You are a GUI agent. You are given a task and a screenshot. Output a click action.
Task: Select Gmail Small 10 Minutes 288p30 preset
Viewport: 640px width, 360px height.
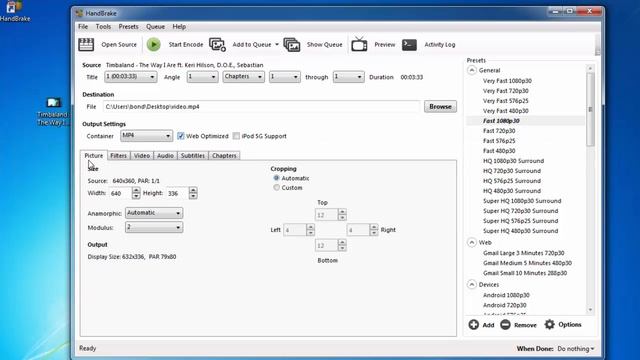525,273
